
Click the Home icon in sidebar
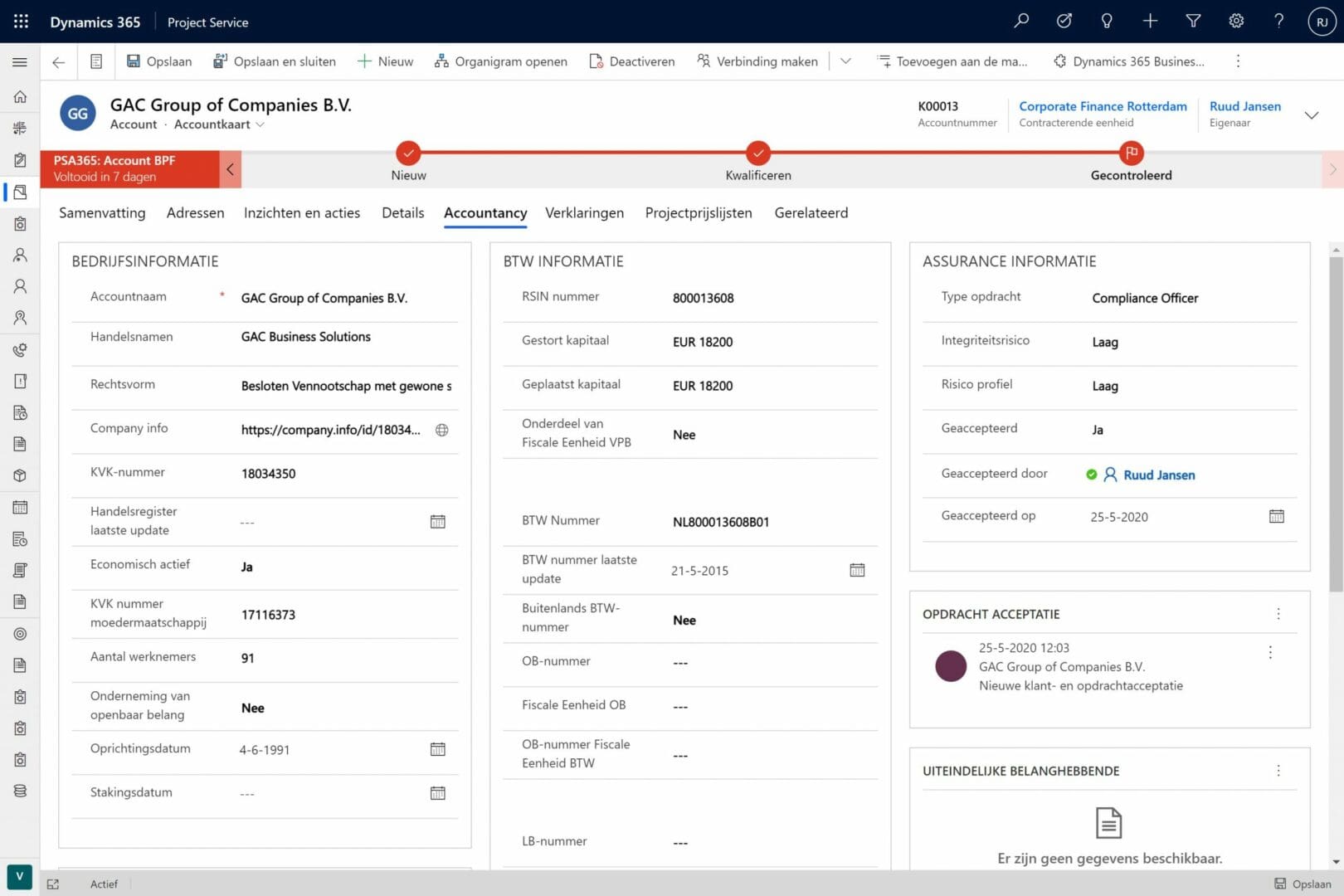coord(20,97)
